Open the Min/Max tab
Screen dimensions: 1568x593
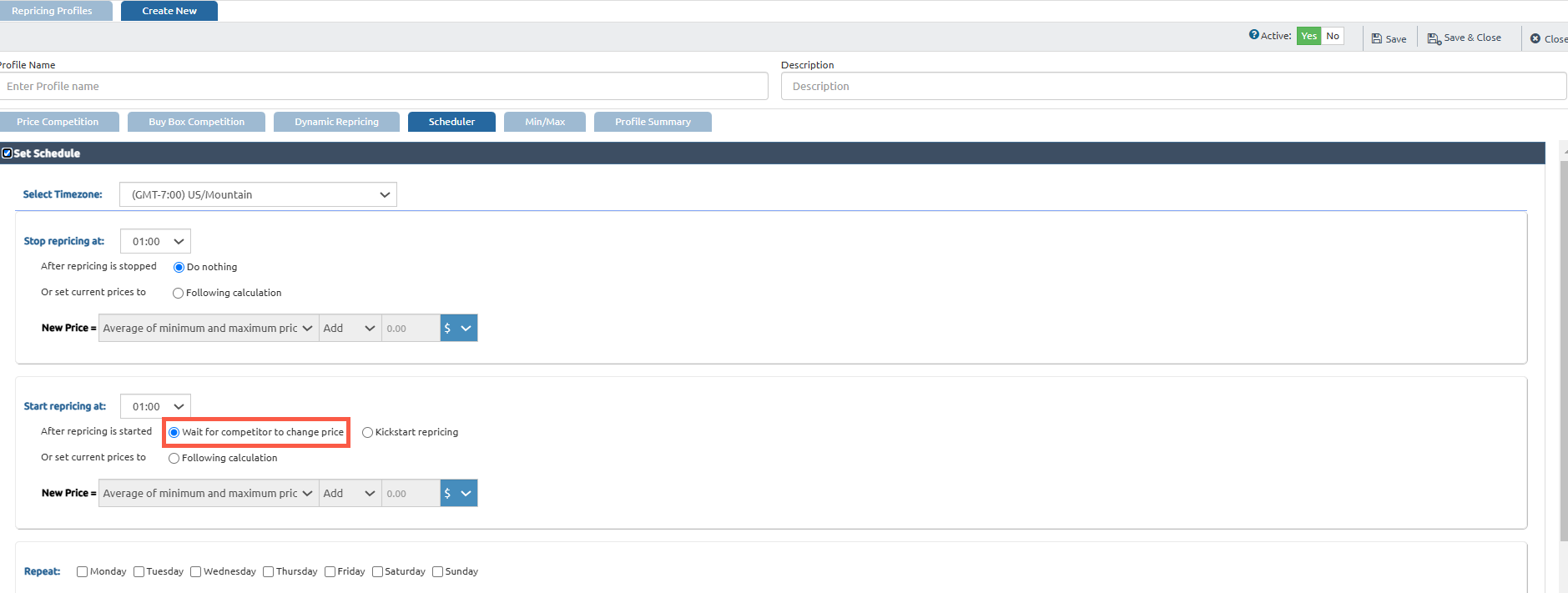pyautogui.click(x=545, y=123)
